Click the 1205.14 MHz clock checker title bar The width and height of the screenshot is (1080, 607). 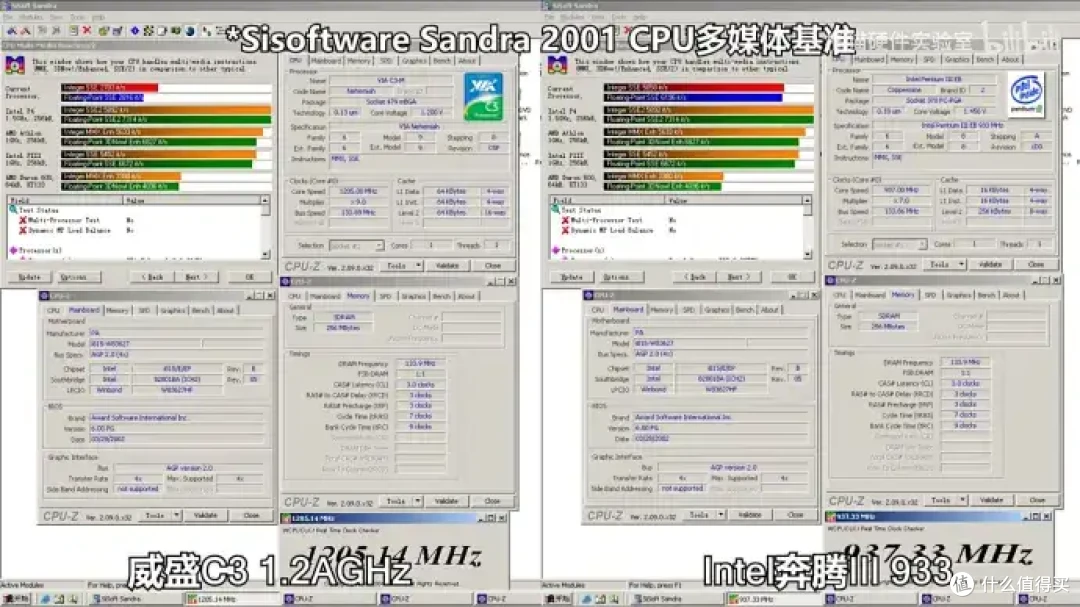coord(395,518)
